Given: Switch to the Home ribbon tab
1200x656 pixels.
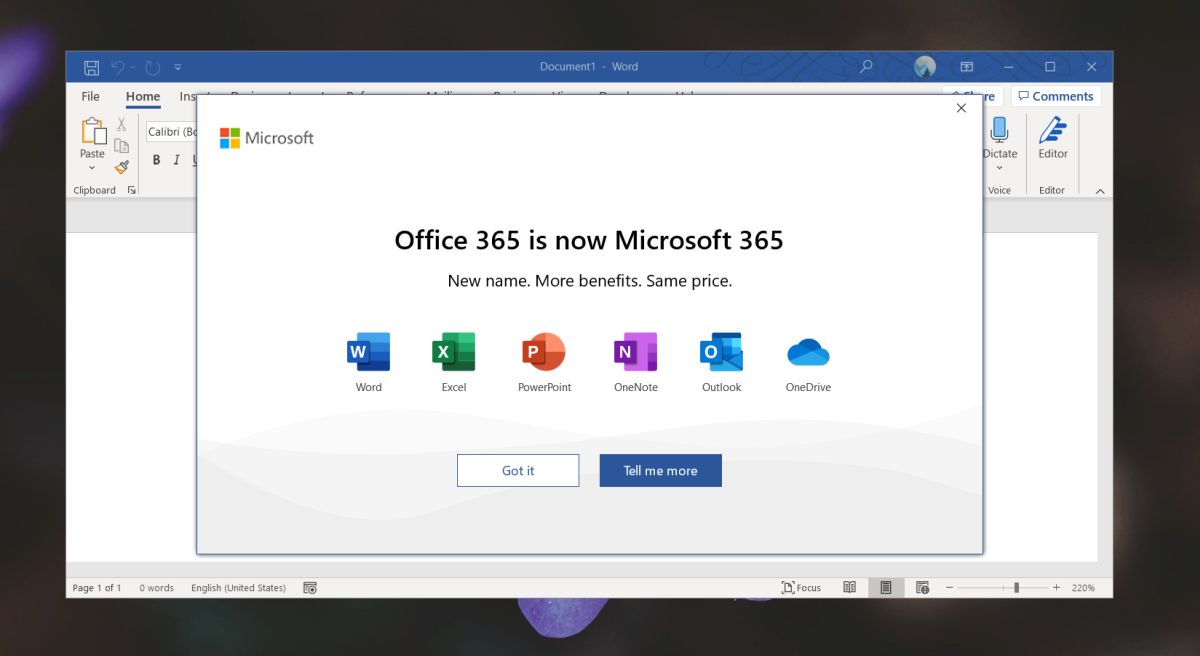Looking at the screenshot, I should point(142,96).
